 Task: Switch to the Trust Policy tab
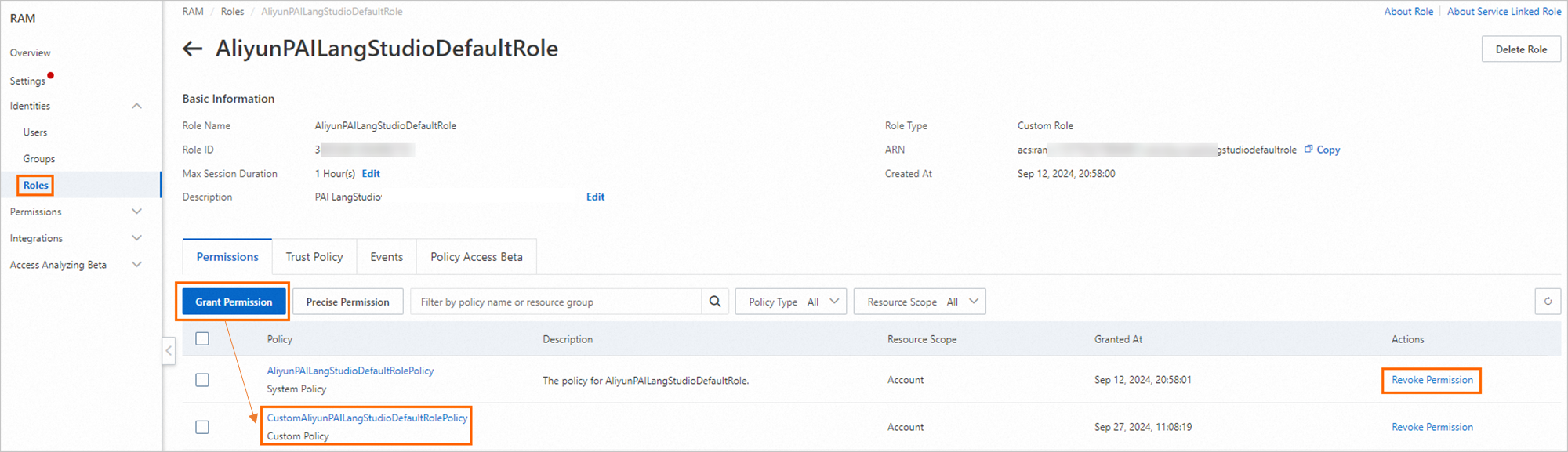click(314, 257)
